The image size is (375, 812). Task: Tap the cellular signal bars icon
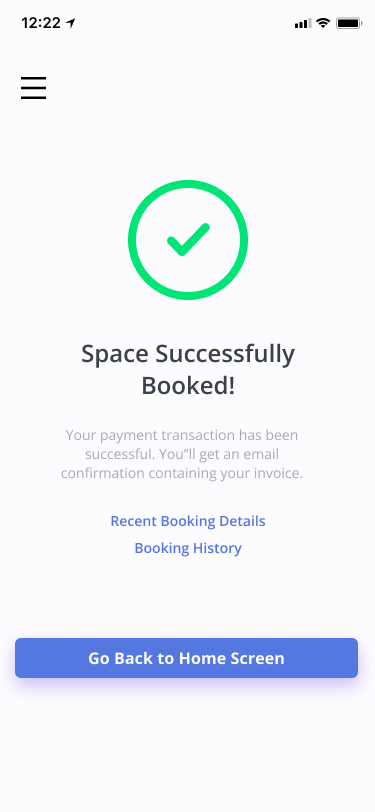pos(303,23)
